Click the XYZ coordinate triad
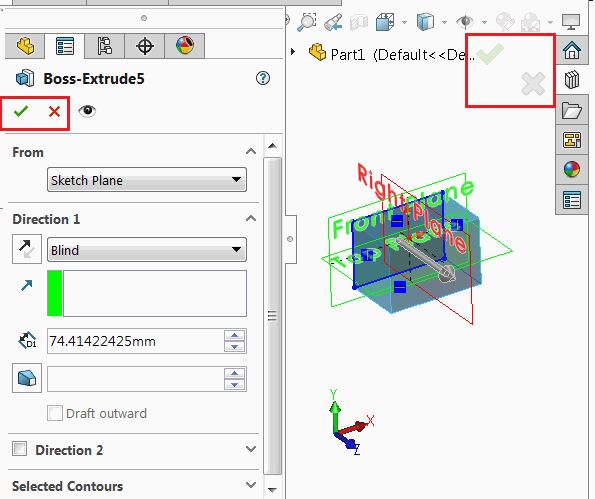 pos(351,422)
